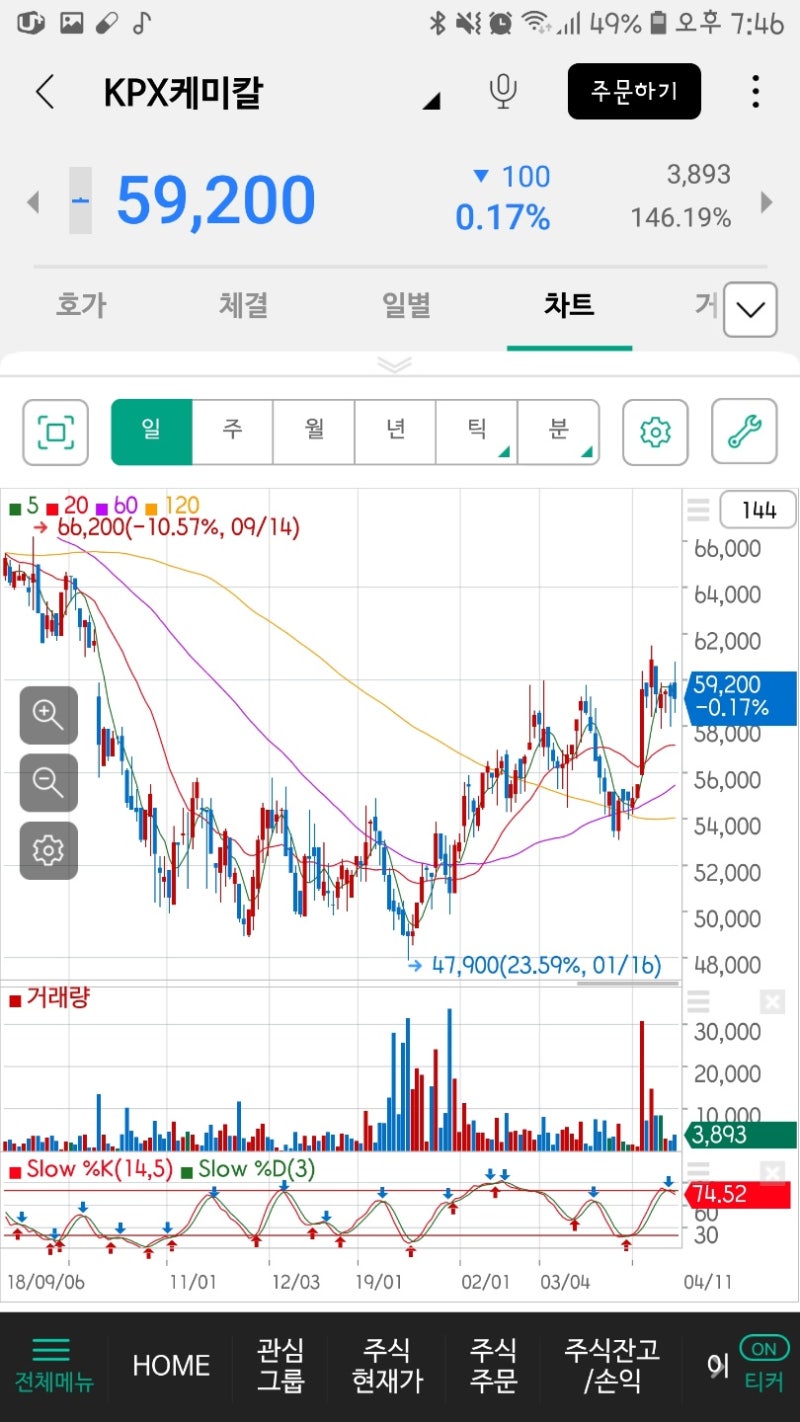Switch to the 차트 tab
This screenshot has width=800, height=1422.
[x=569, y=305]
